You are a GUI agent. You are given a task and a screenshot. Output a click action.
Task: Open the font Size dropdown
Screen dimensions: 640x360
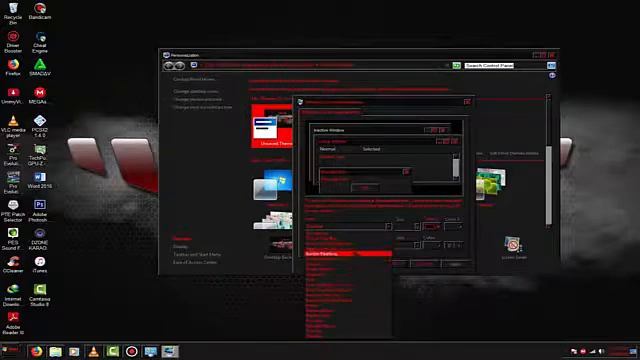click(417, 245)
